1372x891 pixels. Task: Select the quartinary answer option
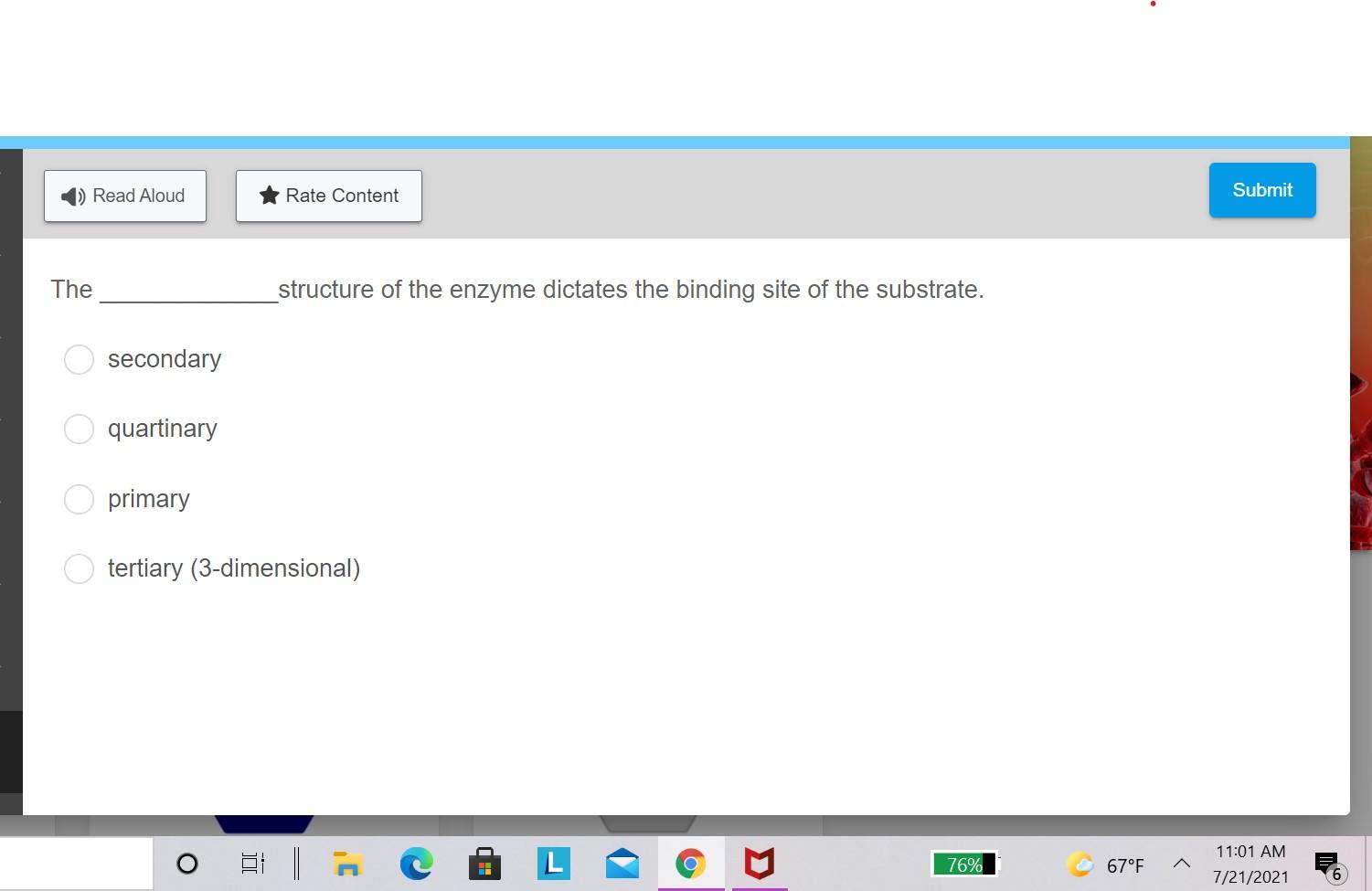[x=79, y=429]
